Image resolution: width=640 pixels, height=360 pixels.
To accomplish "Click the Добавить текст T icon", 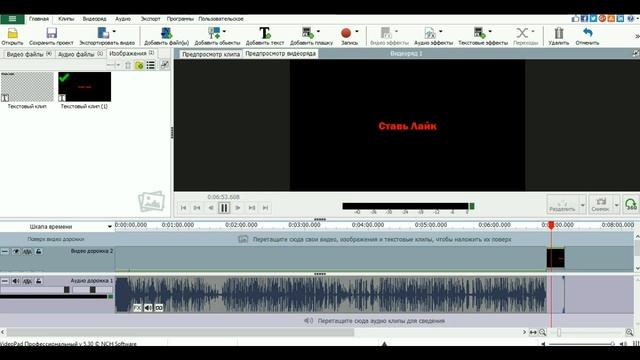I will click(264, 33).
